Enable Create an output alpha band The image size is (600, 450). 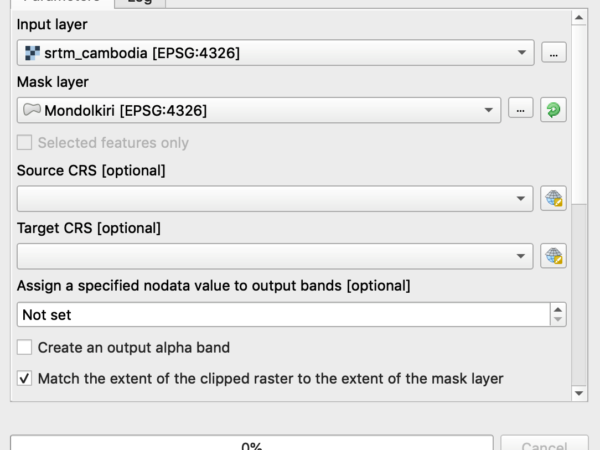(24, 347)
